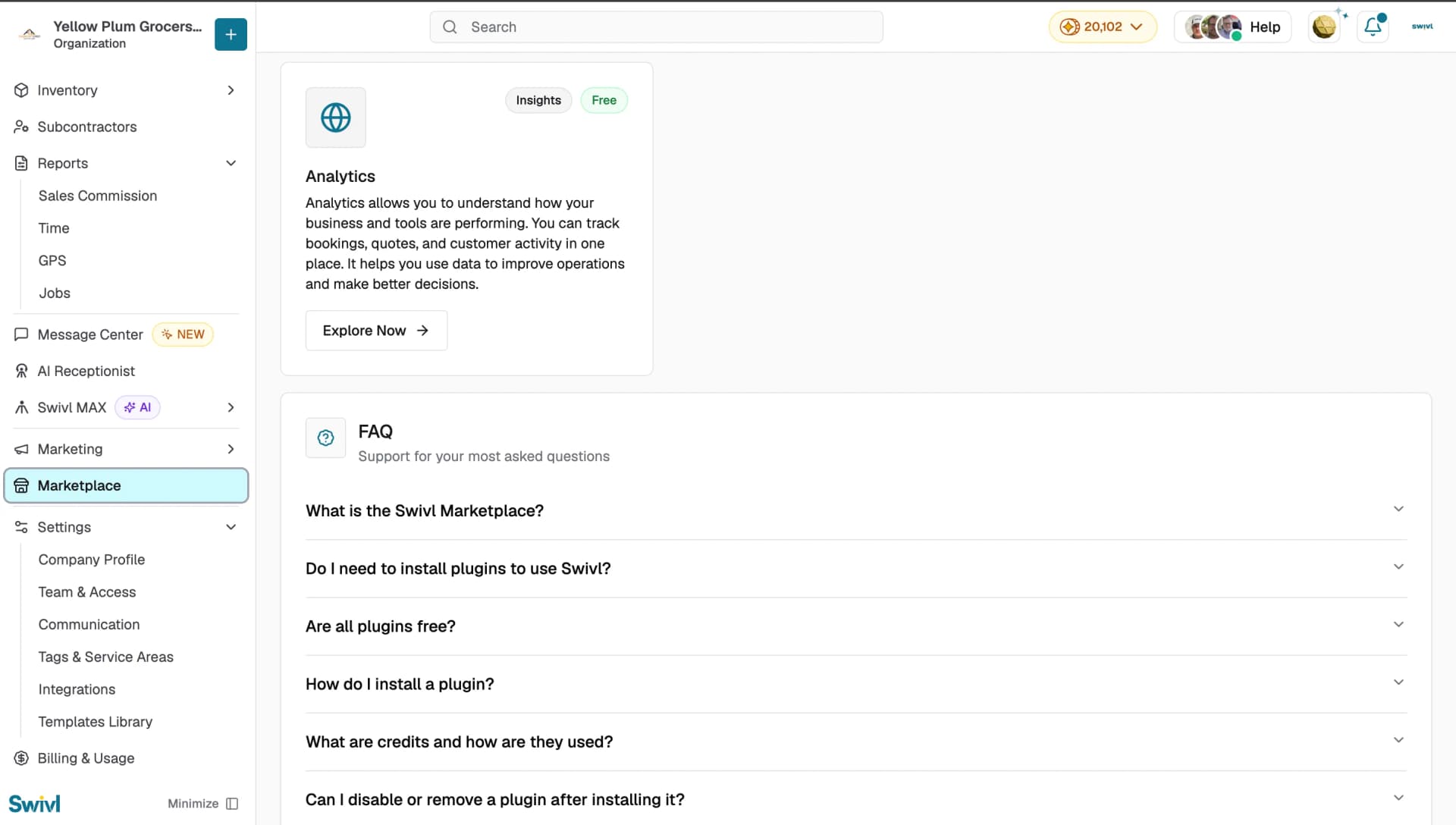Open the Sales Commission report

(x=98, y=196)
